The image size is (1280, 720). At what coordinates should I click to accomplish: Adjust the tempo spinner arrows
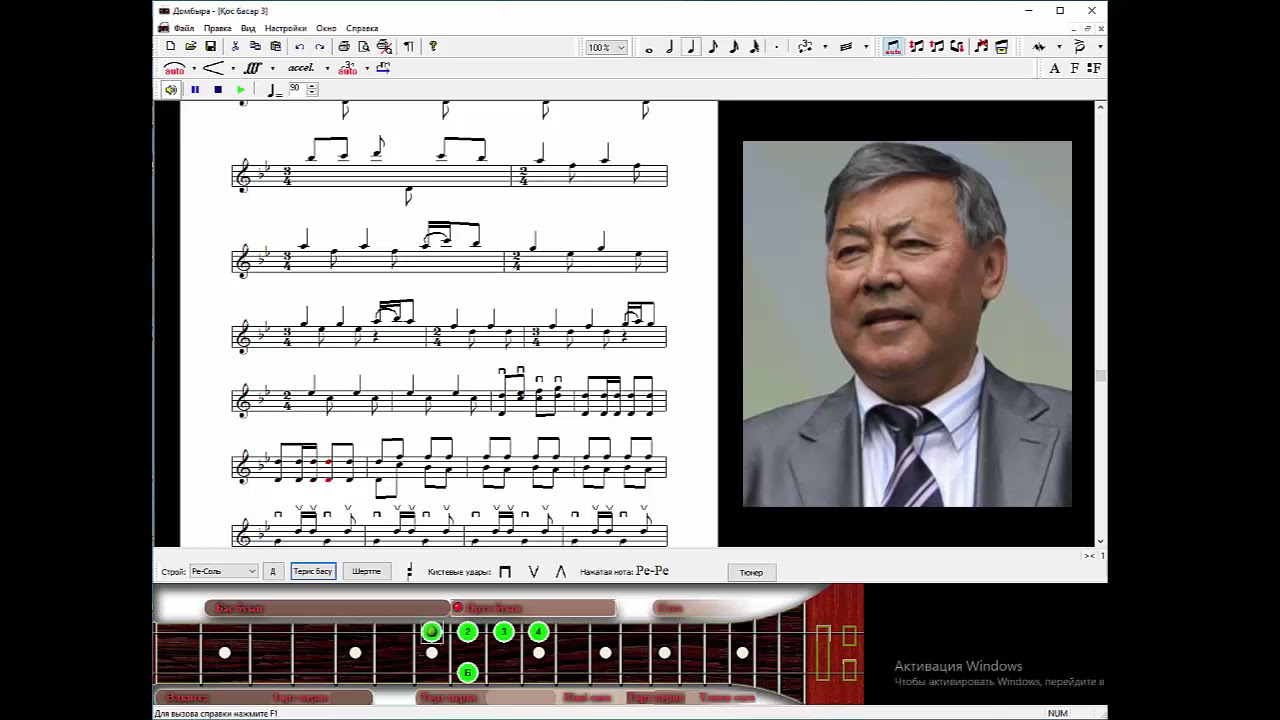point(312,89)
